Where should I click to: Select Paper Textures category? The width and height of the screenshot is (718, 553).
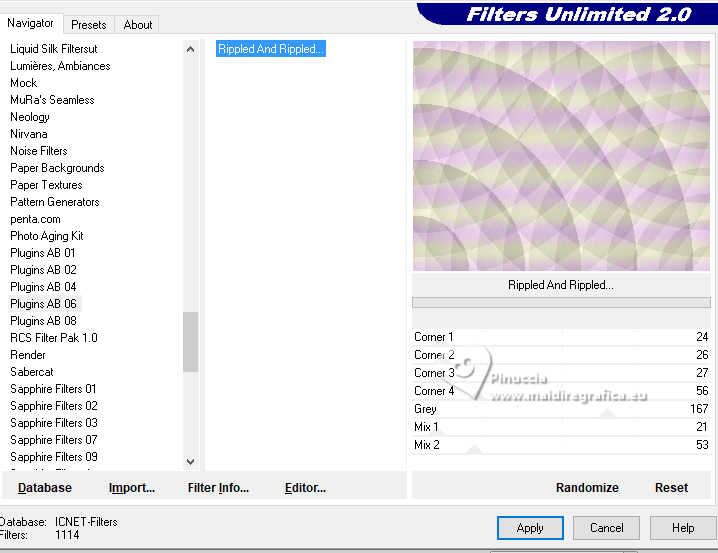[x=46, y=185]
